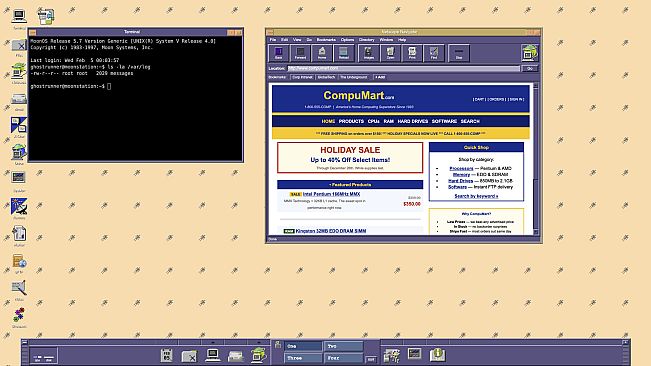Open the File menu in Netscape
The image size is (651, 366).
[x=273, y=40]
